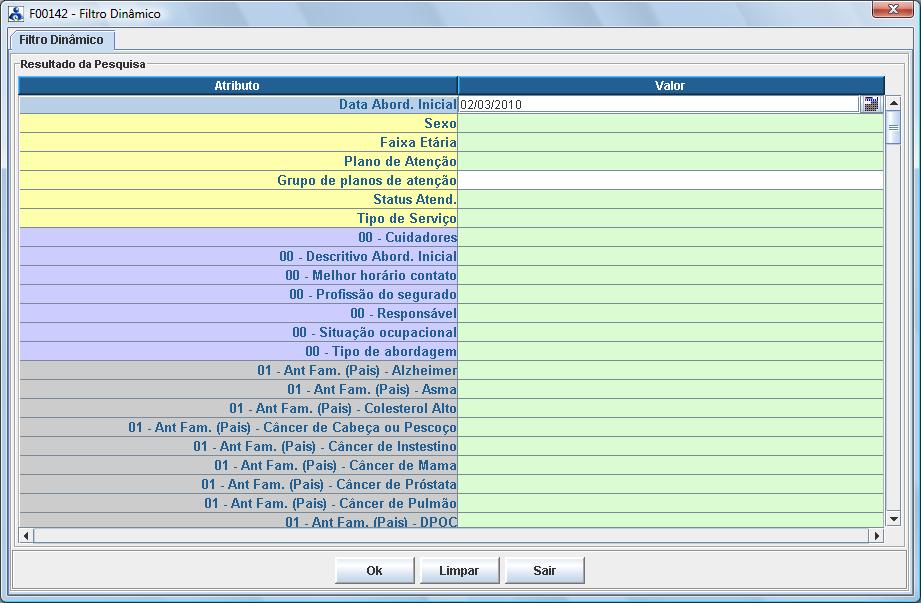Image resolution: width=921 pixels, height=603 pixels.
Task: Click the Valor column header
Action: click(670, 86)
